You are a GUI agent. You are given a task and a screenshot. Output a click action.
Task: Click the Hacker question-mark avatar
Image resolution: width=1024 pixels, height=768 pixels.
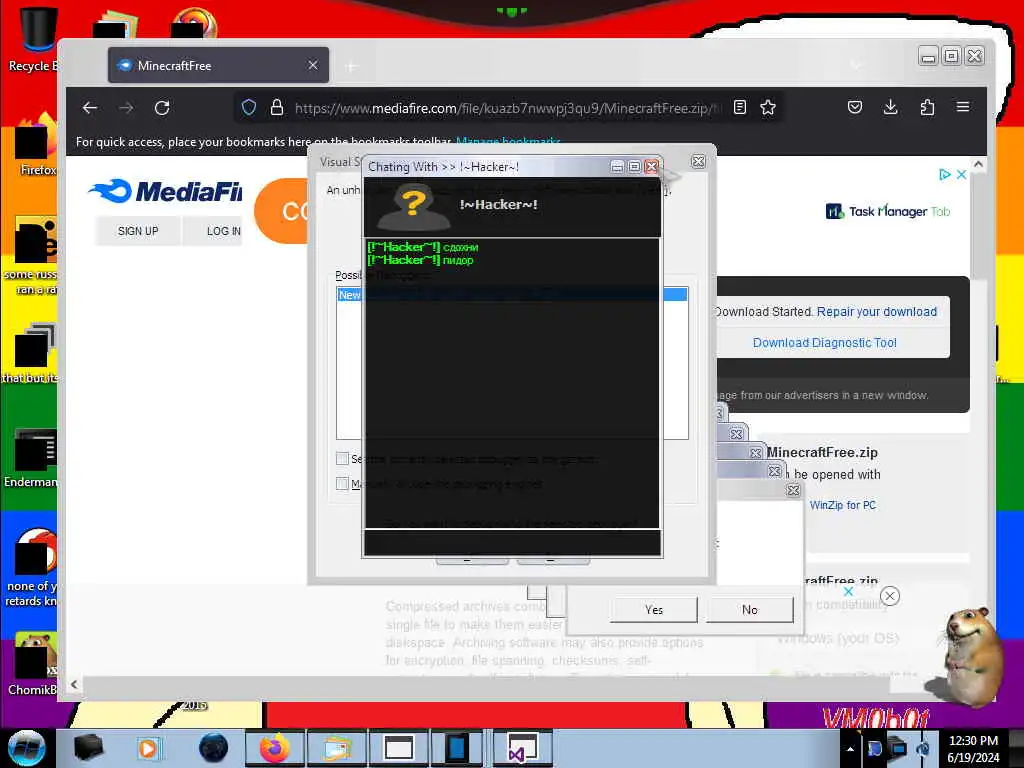[413, 206]
